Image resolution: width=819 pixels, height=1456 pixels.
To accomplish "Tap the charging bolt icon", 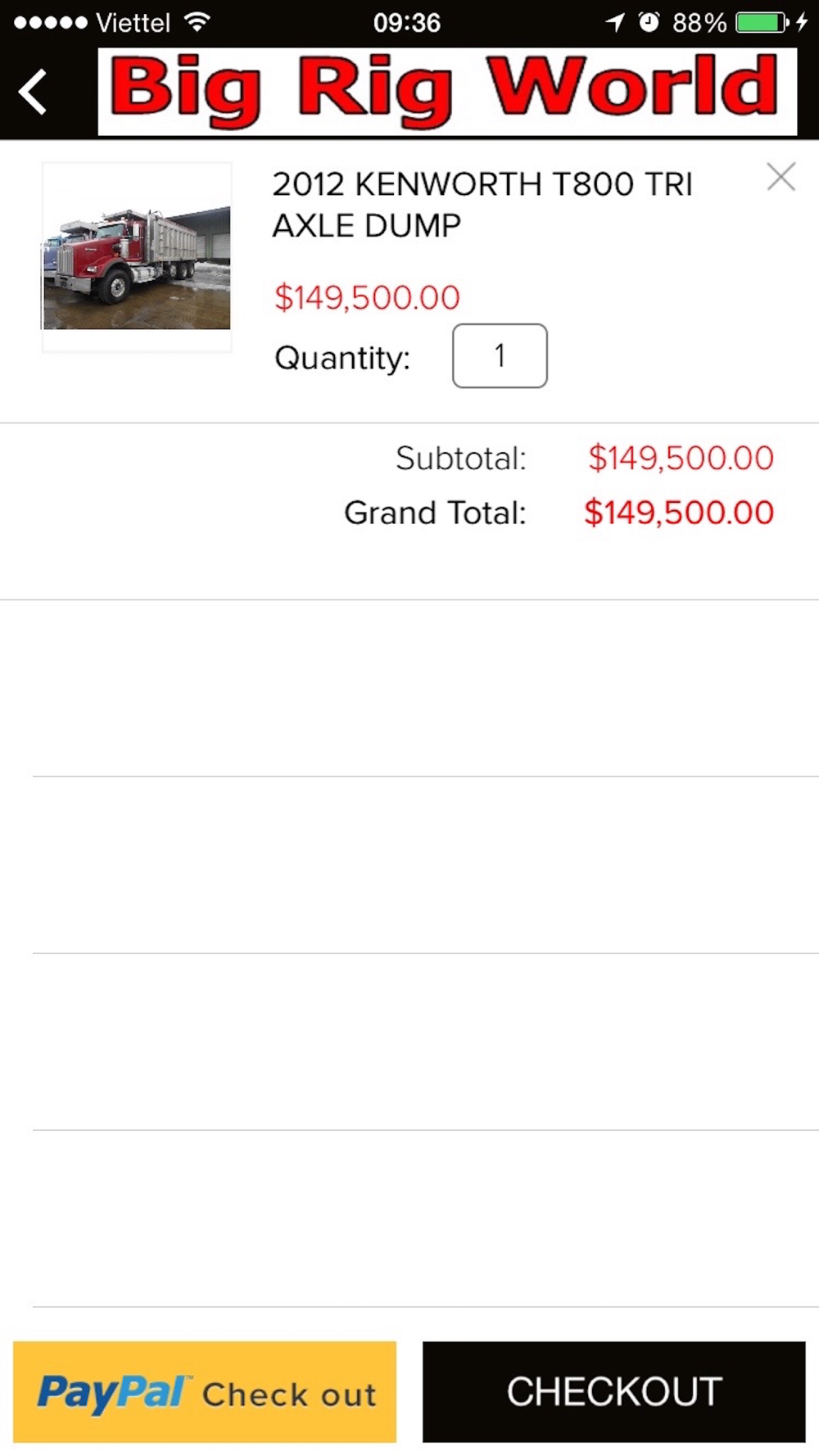I will (802, 22).
